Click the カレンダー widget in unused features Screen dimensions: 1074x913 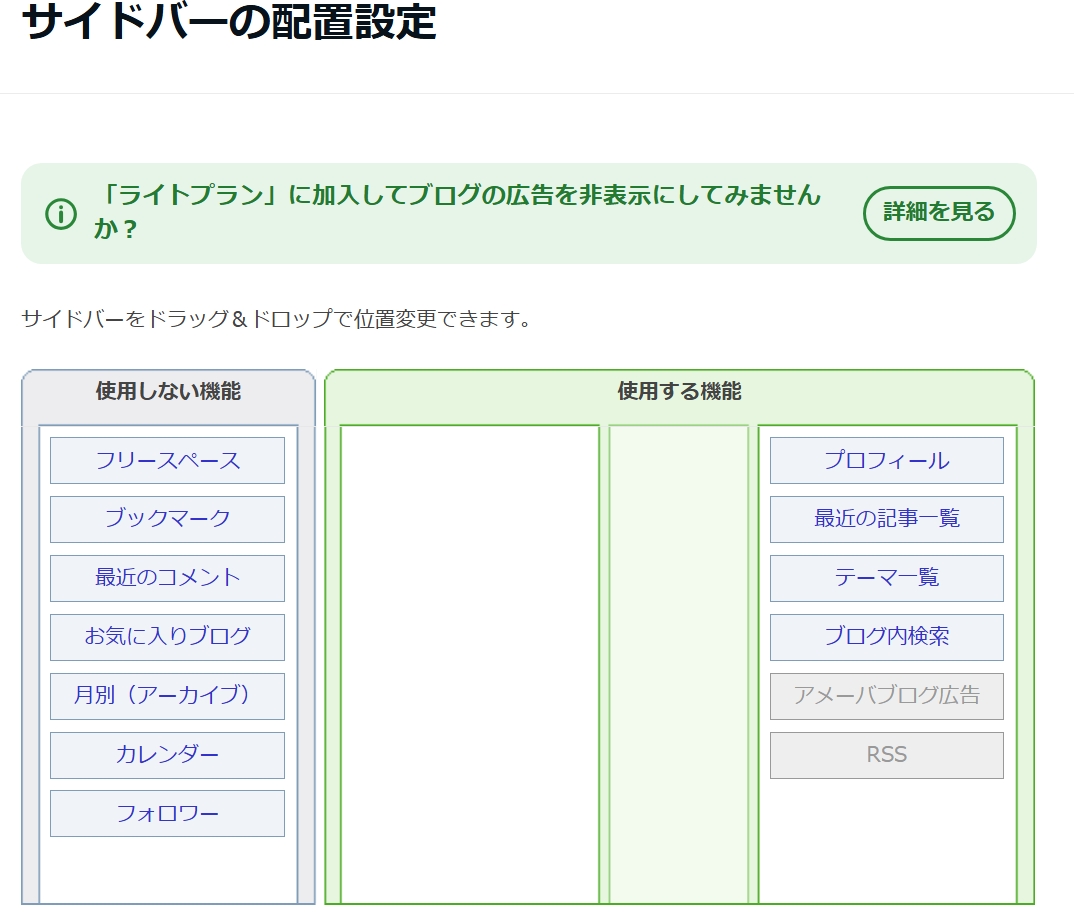(166, 755)
